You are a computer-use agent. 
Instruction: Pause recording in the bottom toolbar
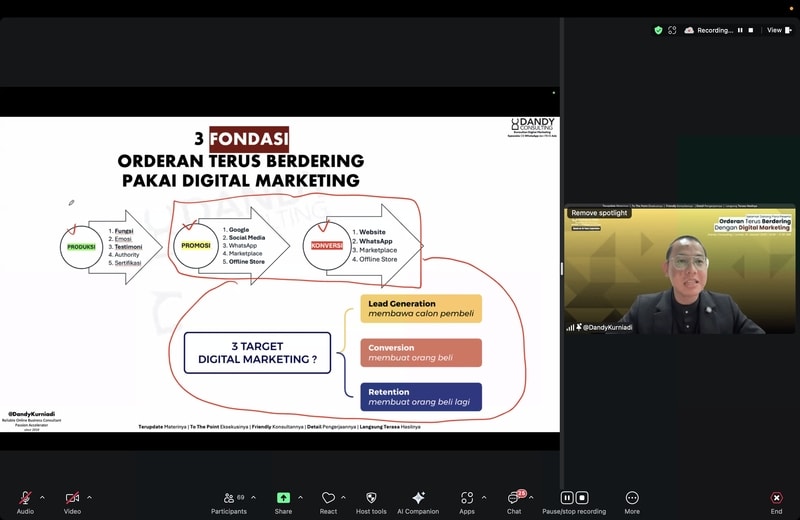tap(567, 497)
